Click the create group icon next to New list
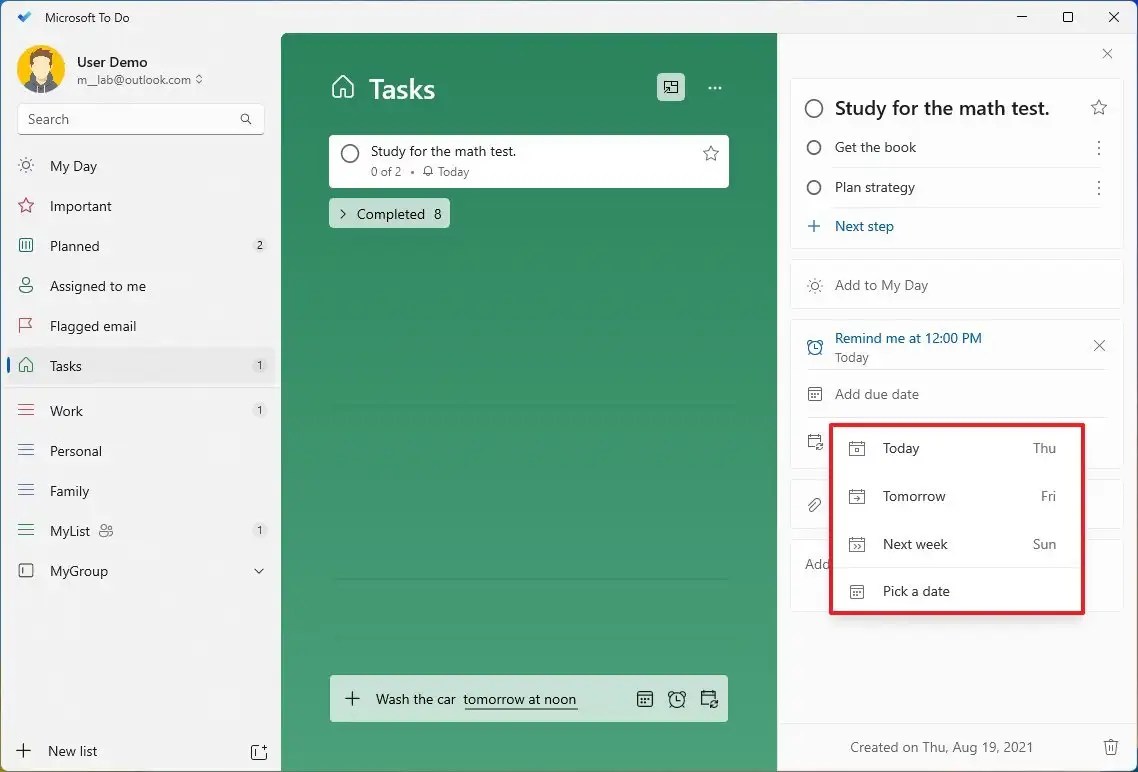Viewport: 1138px width, 772px height. tap(259, 751)
